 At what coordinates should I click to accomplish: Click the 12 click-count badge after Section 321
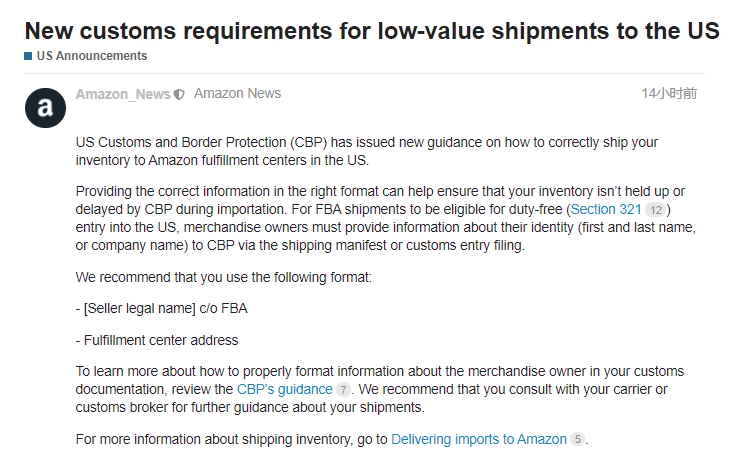tap(655, 211)
